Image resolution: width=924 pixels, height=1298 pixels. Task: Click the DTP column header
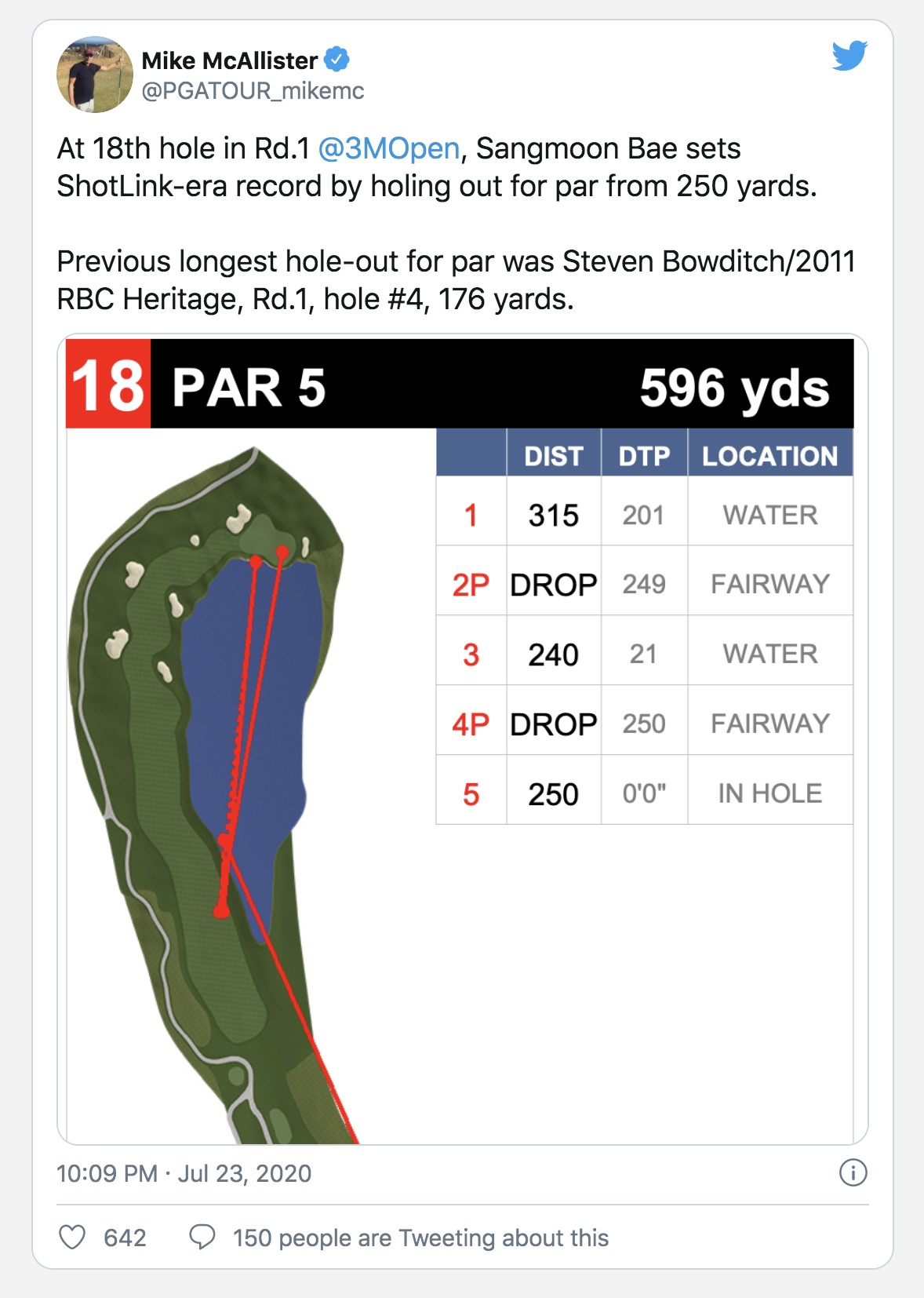coord(644,456)
